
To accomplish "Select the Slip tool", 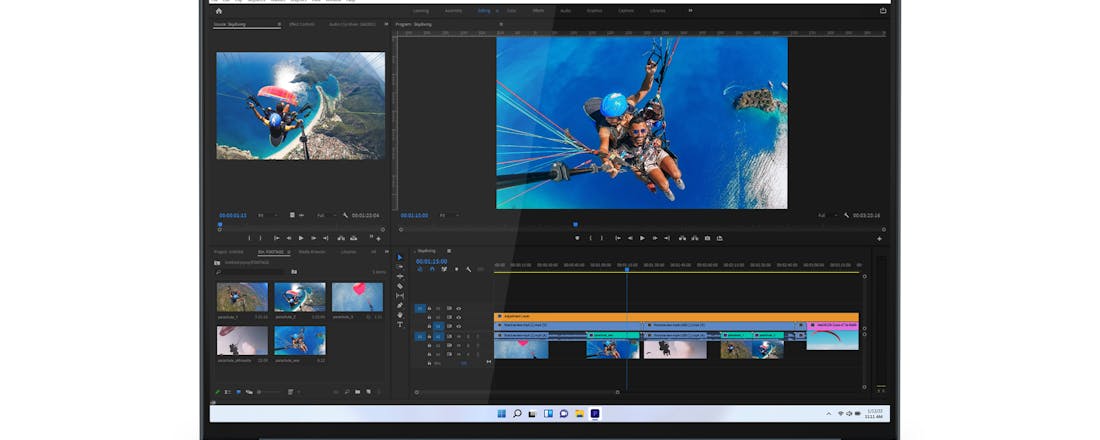I will coord(400,295).
